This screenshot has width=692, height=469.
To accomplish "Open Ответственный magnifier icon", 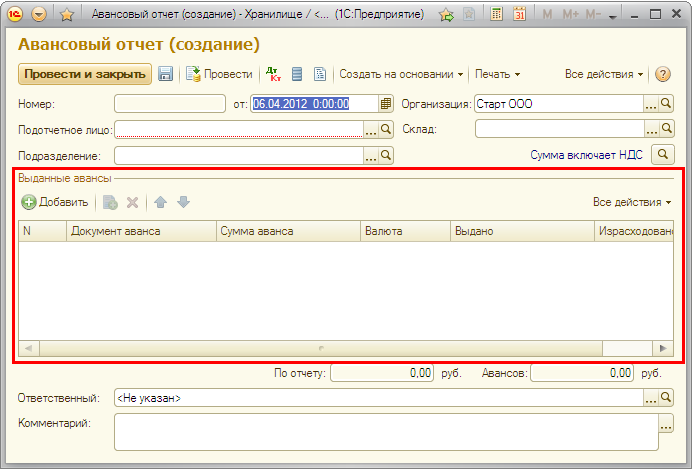I will 666,398.
